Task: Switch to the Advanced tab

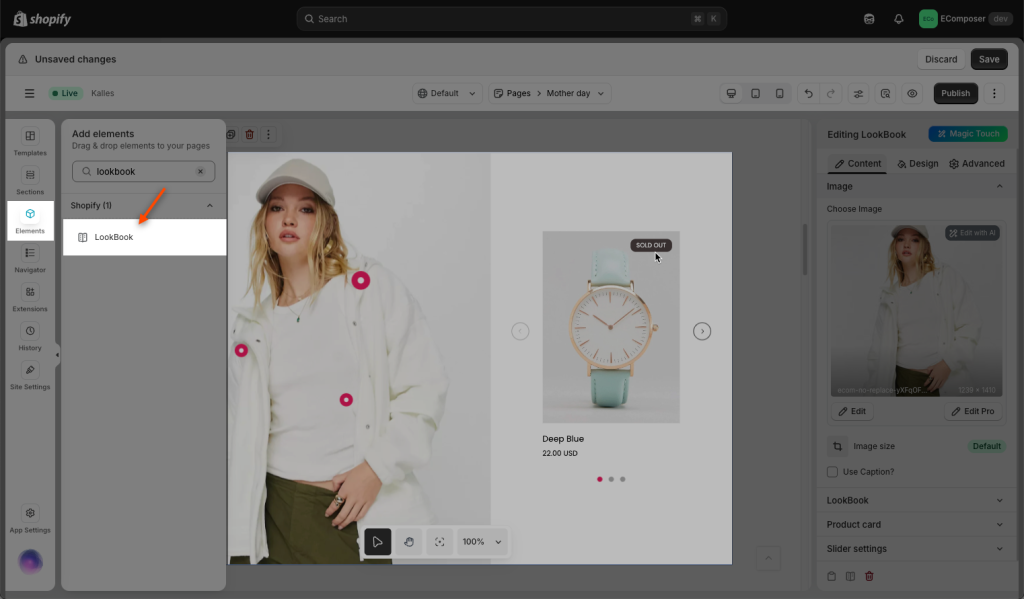Action: click(x=977, y=164)
